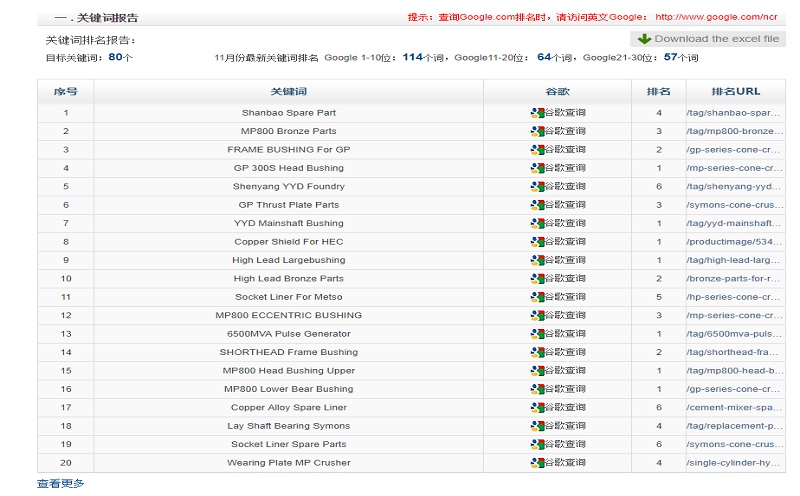Select keyword text GP Thrust Plate Parts
This screenshot has width=800, height=496.
(289, 205)
